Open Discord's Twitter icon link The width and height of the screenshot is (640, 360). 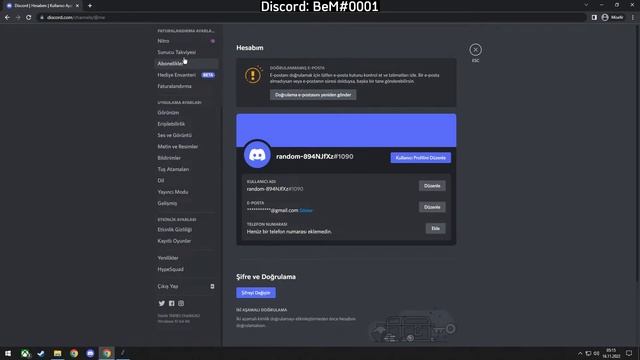pyautogui.click(x=162, y=303)
